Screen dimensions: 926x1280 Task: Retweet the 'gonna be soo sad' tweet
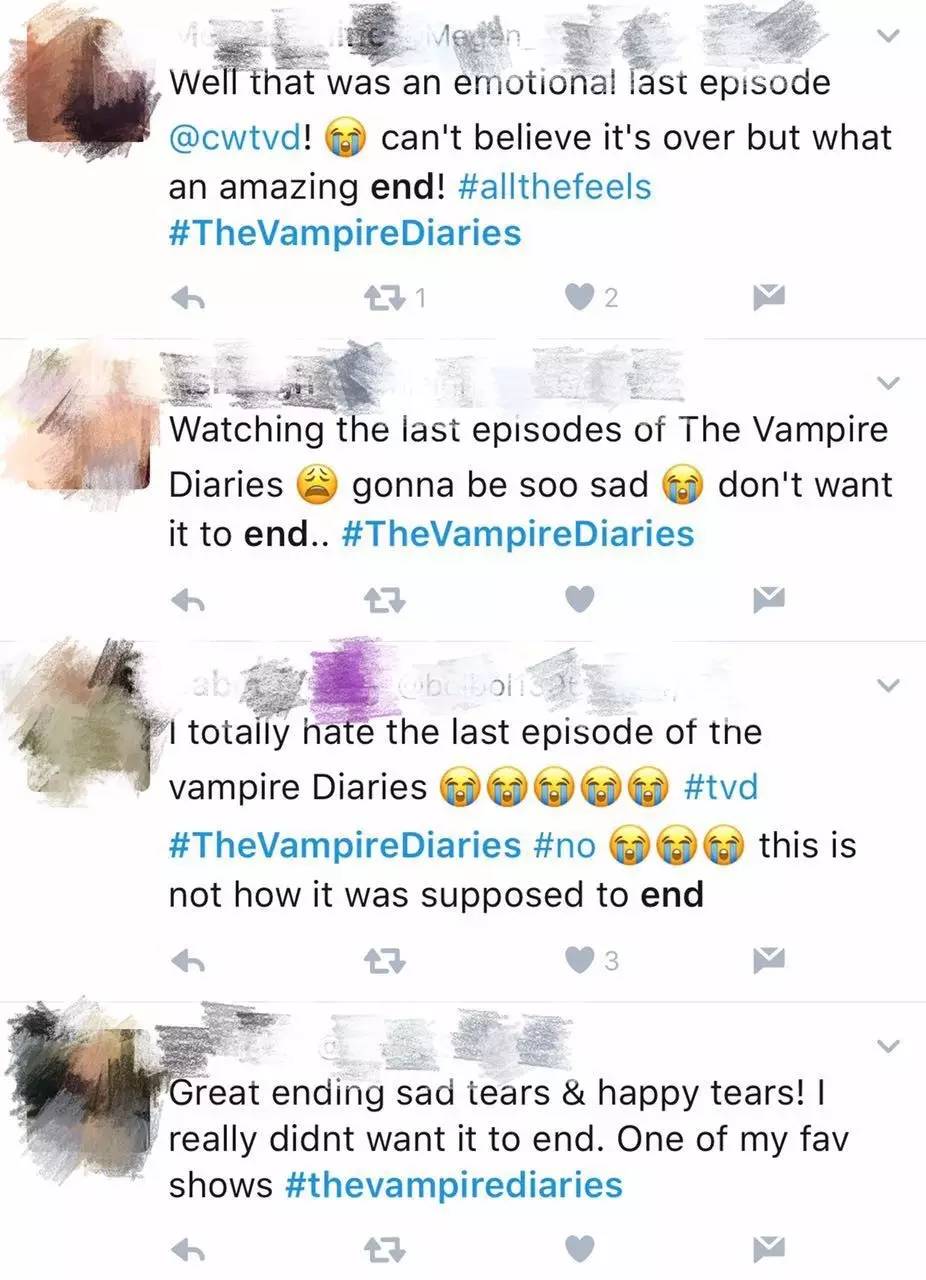pyautogui.click(x=382, y=599)
